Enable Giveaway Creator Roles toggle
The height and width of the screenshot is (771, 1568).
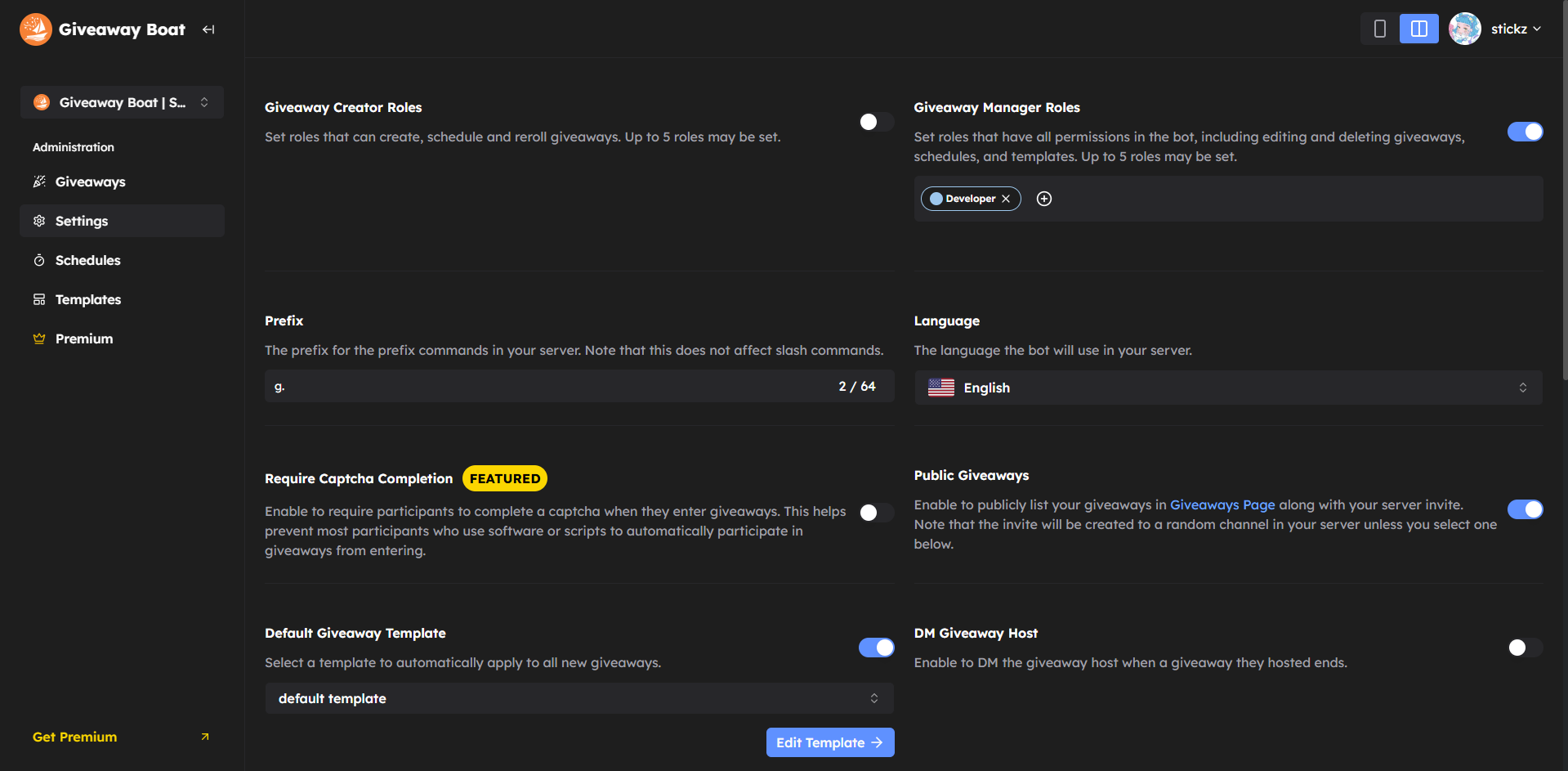(x=876, y=122)
